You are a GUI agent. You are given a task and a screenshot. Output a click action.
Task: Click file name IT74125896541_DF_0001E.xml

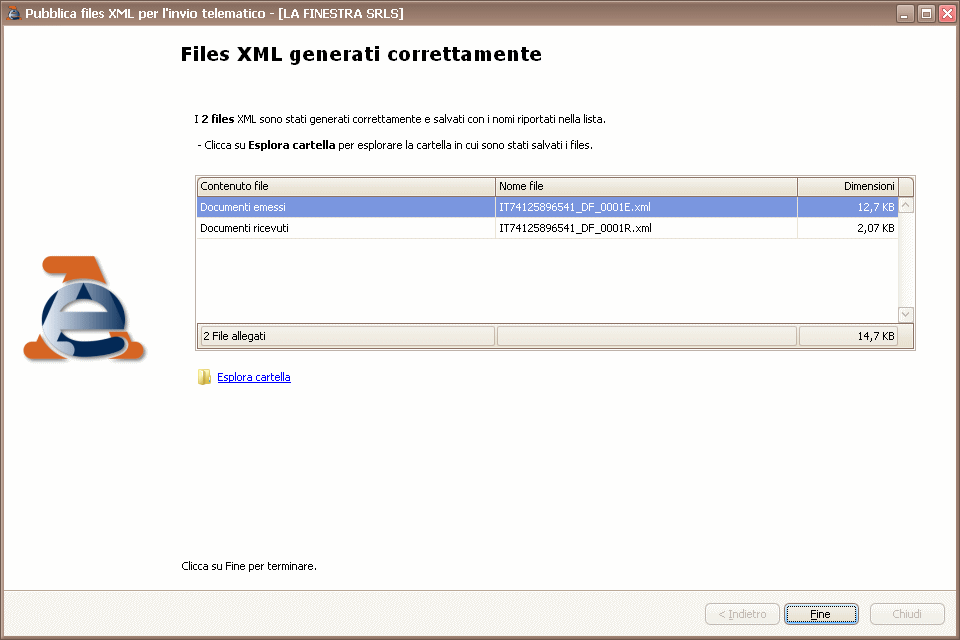pyautogui.click(x=575, y=208)
